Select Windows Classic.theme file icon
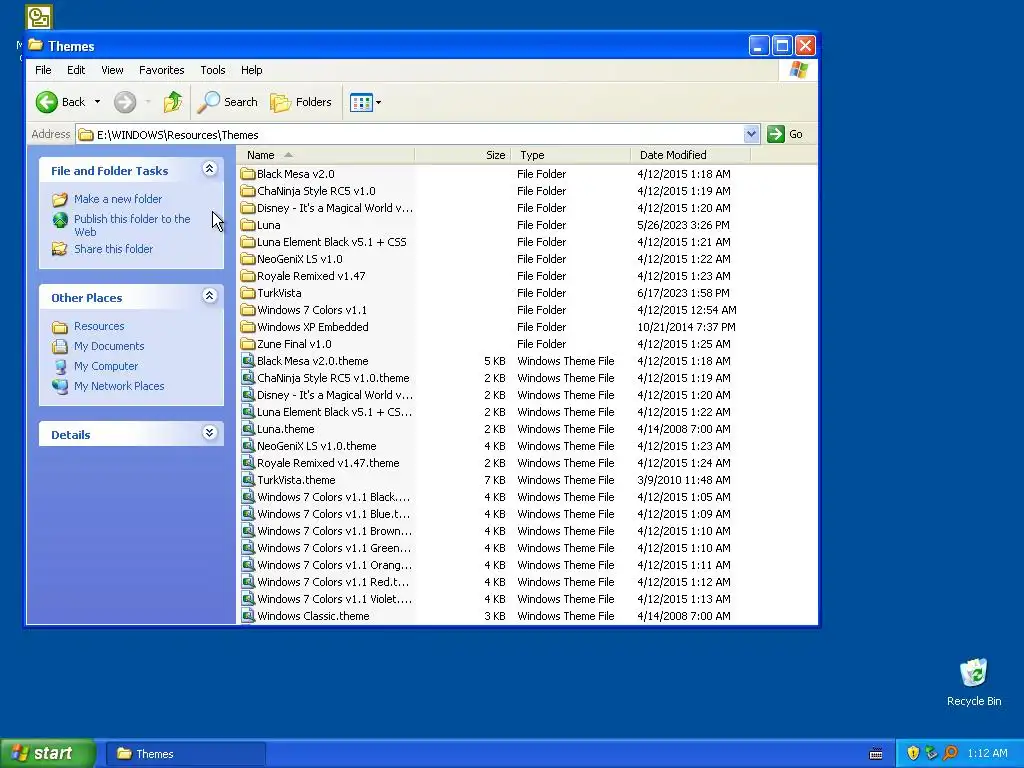The image size is (1024, 768). 248,615
